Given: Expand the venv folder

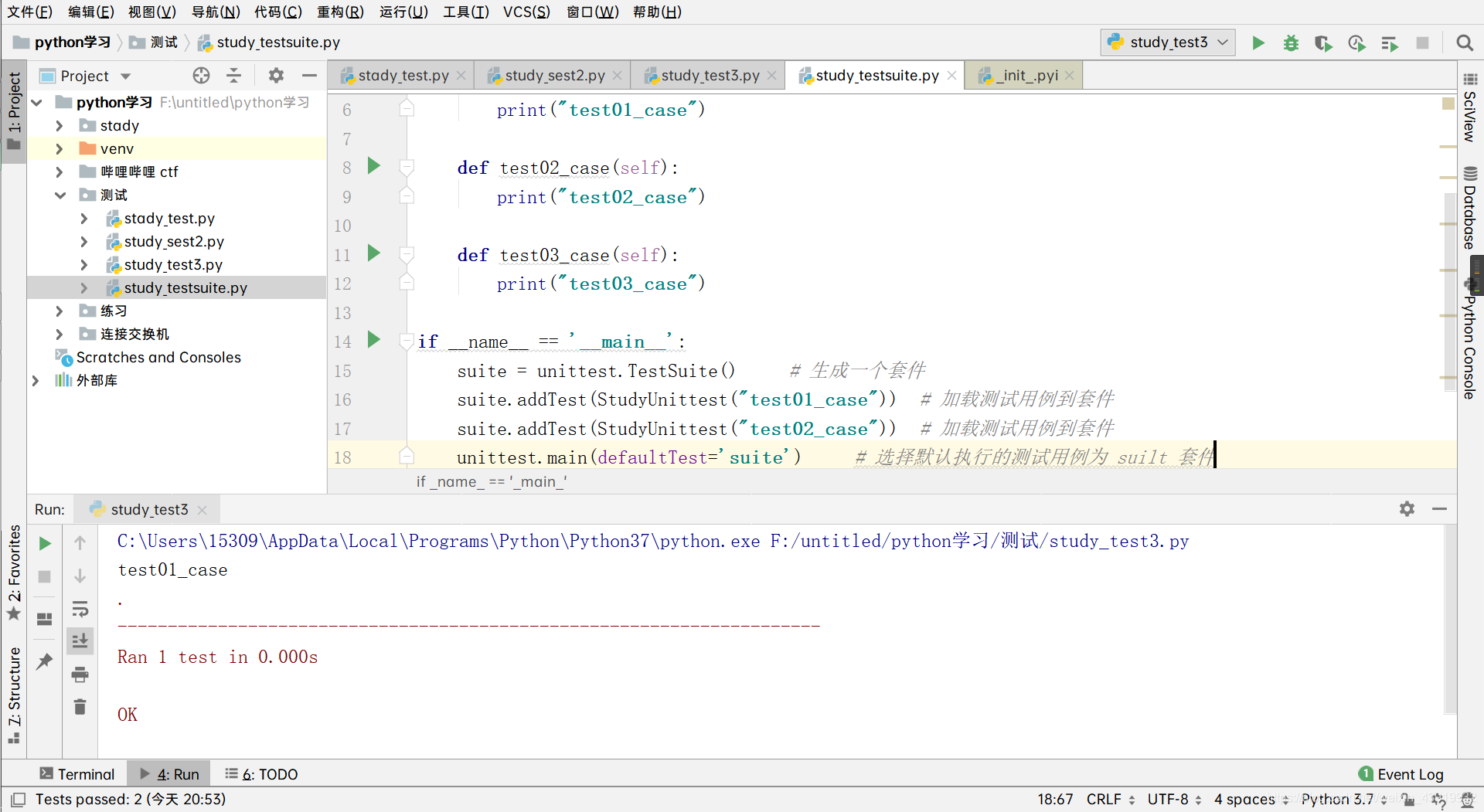Looking at the screenshot, I should coord(60,148).
